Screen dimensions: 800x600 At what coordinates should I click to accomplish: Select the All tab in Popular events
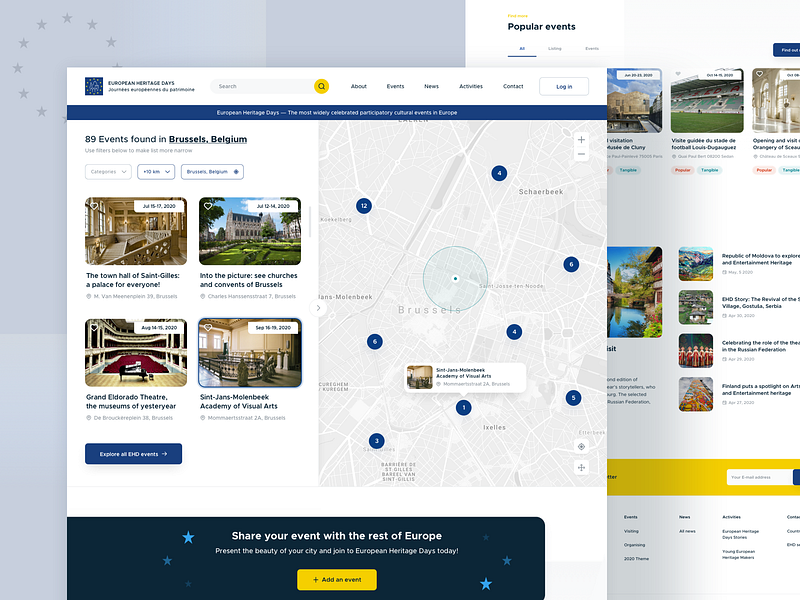pos(522,49)
